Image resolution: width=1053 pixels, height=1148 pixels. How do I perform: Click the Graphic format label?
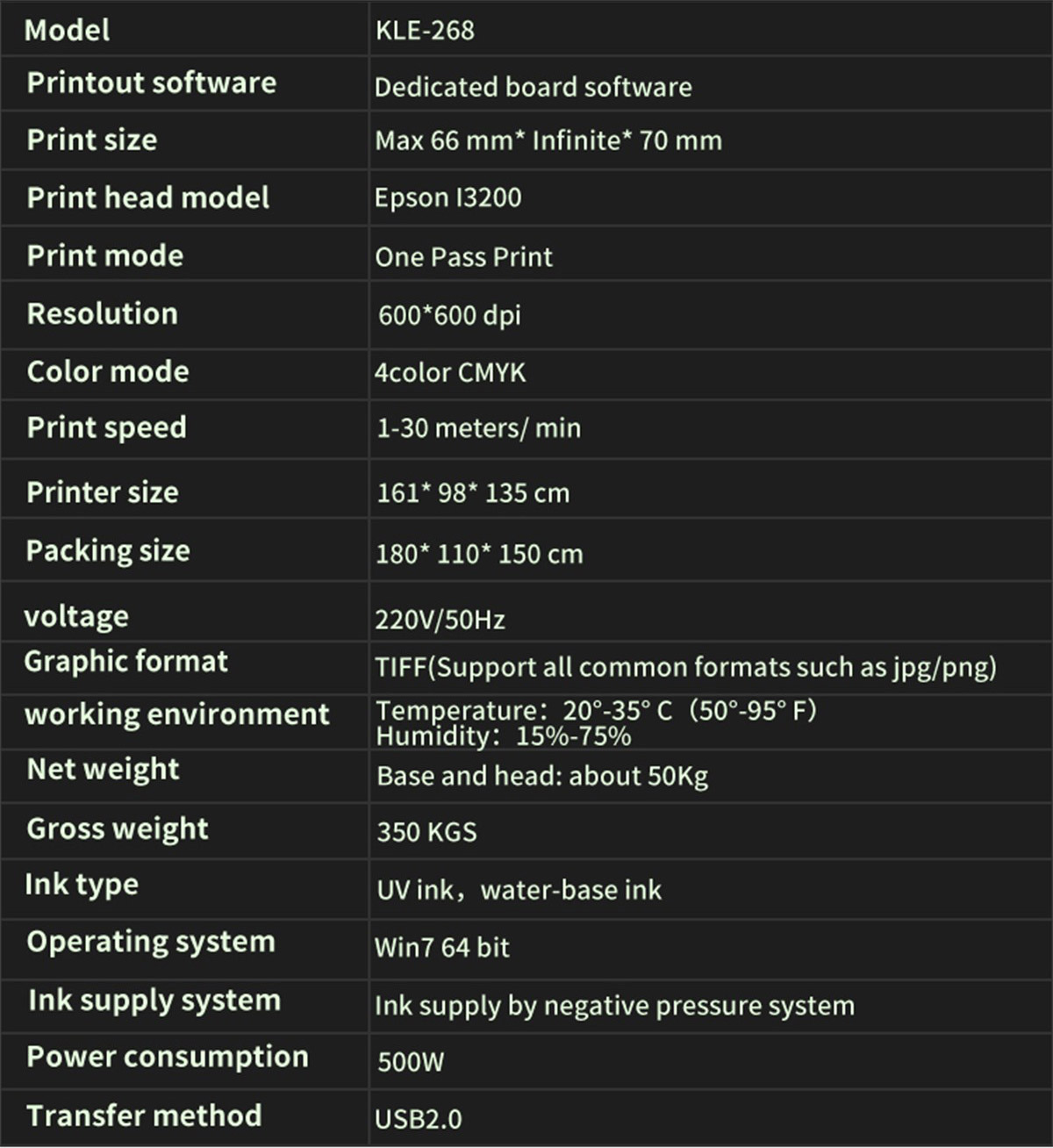coord(126,661)
